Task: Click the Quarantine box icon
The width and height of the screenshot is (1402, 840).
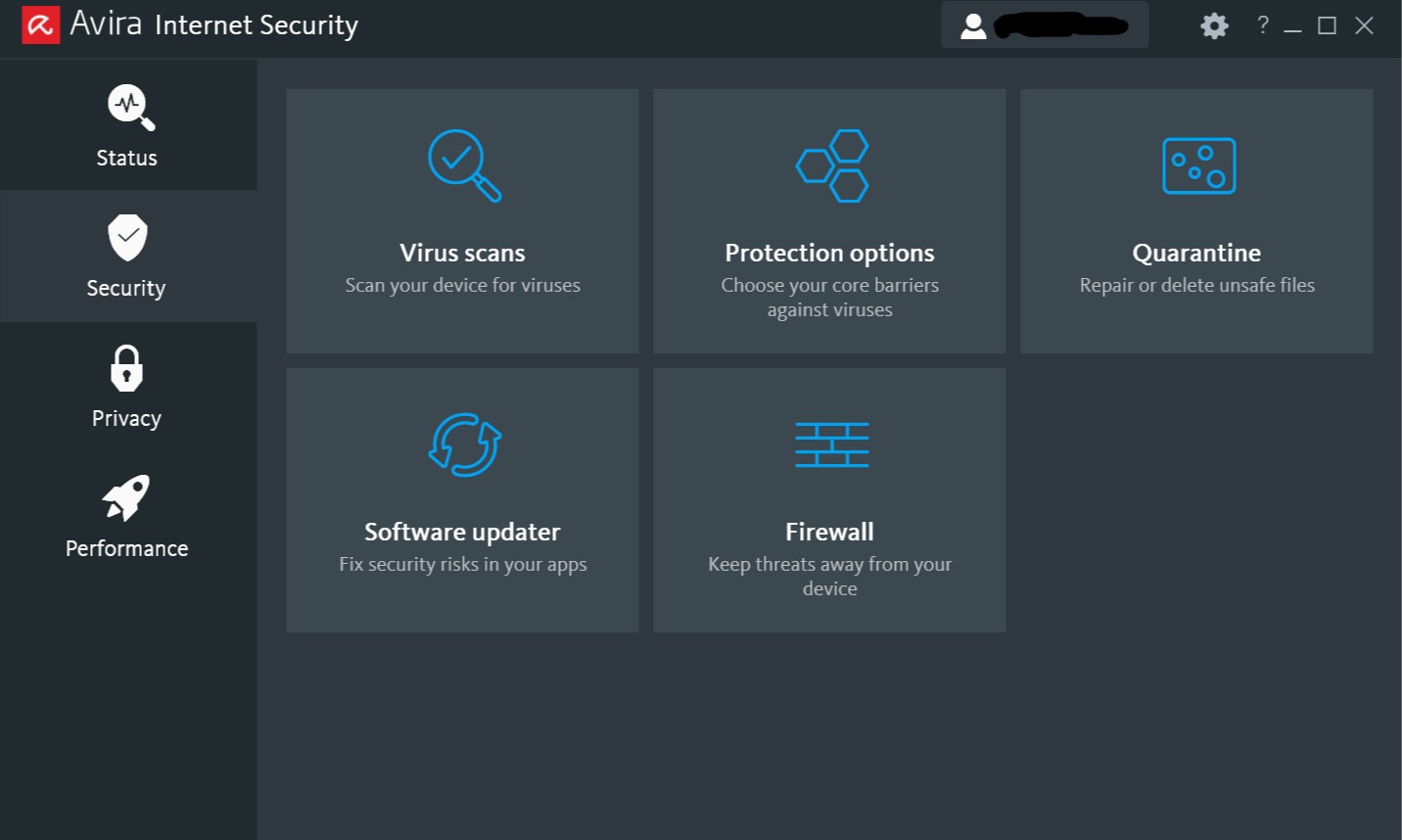Action: pos(1198,165)
